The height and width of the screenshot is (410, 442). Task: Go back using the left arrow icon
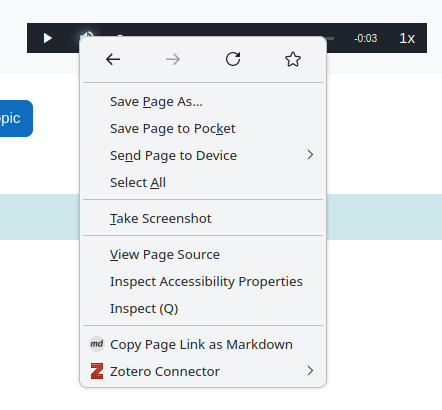[113, 59]
